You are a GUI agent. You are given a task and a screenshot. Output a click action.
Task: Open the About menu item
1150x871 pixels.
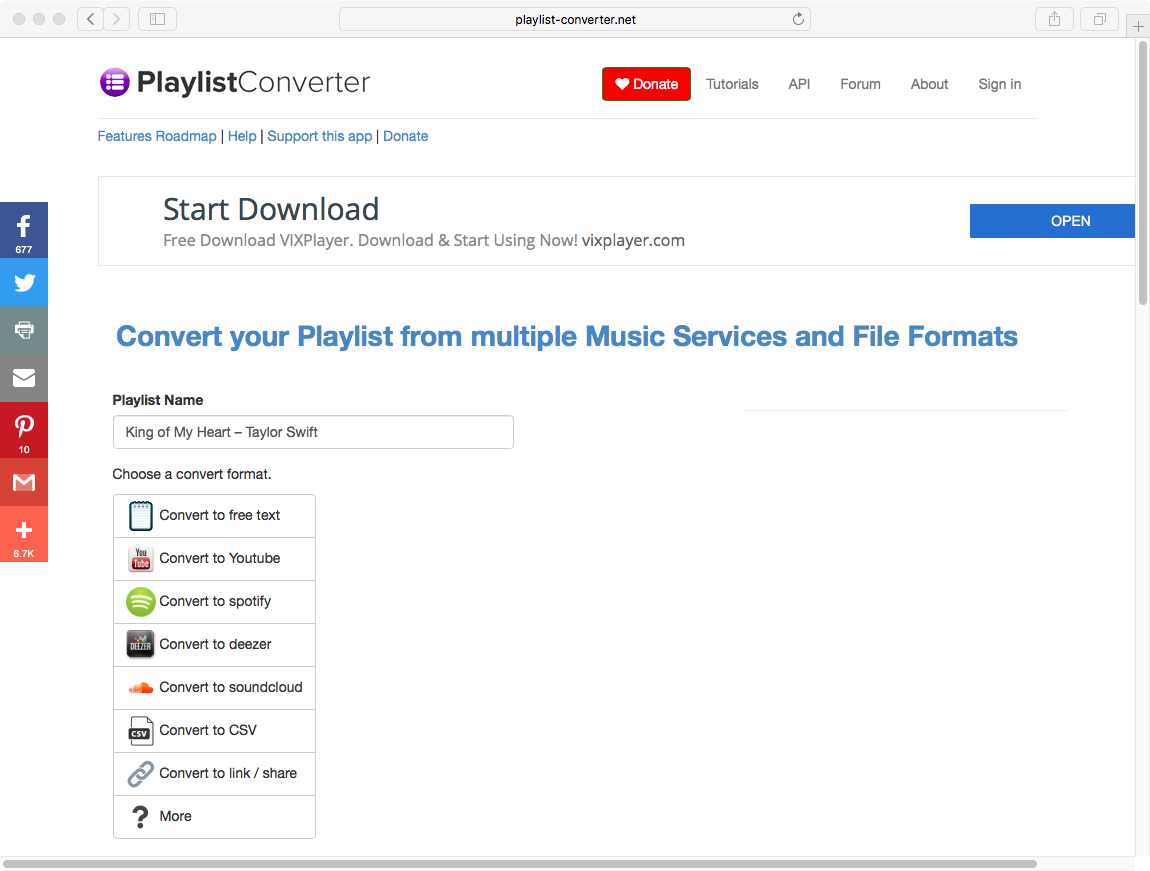(x=929, y=84)
